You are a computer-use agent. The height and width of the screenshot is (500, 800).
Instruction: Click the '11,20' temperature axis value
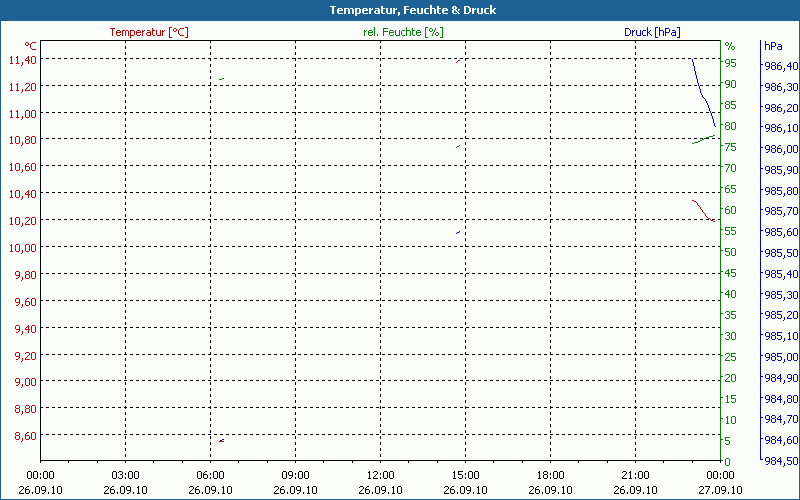click(x=22, y=87)
